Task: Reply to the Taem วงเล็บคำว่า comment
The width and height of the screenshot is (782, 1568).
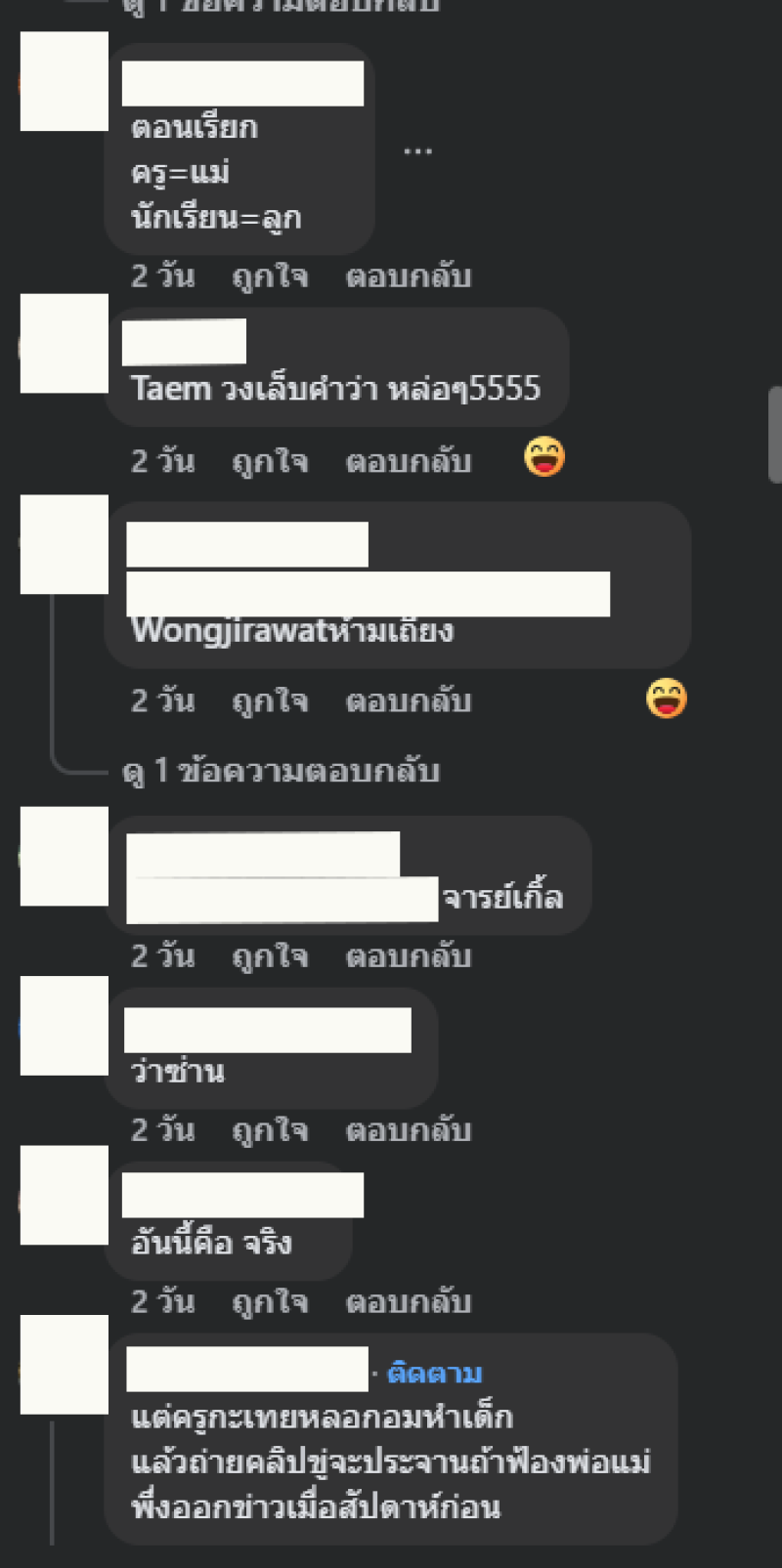Action: (409, 460)
